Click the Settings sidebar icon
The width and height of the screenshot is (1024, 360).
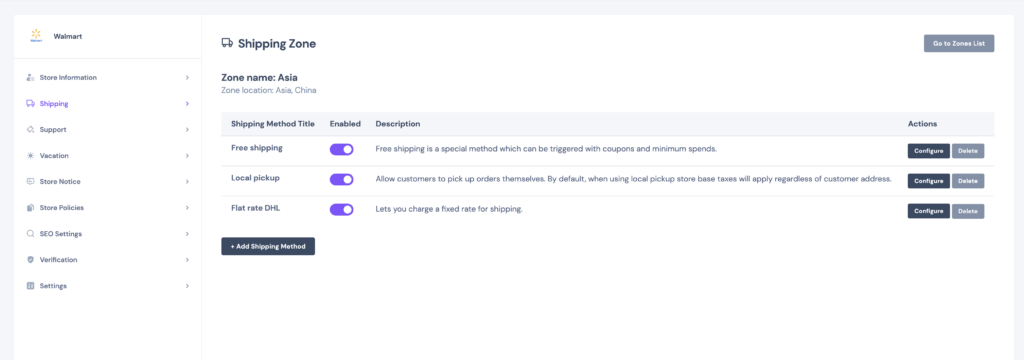click(x=30, y=286)
